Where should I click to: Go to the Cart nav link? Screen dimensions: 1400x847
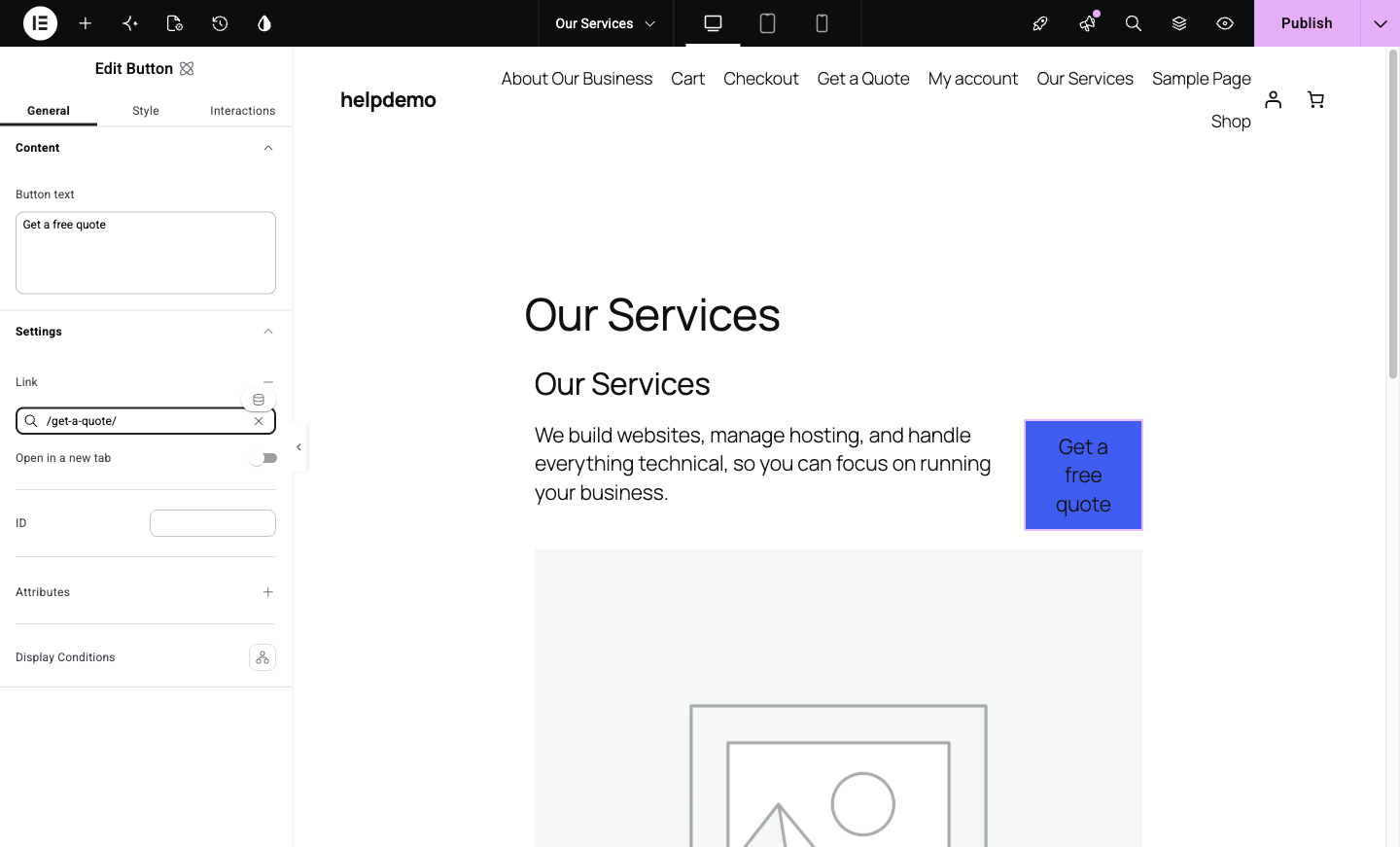687,78
